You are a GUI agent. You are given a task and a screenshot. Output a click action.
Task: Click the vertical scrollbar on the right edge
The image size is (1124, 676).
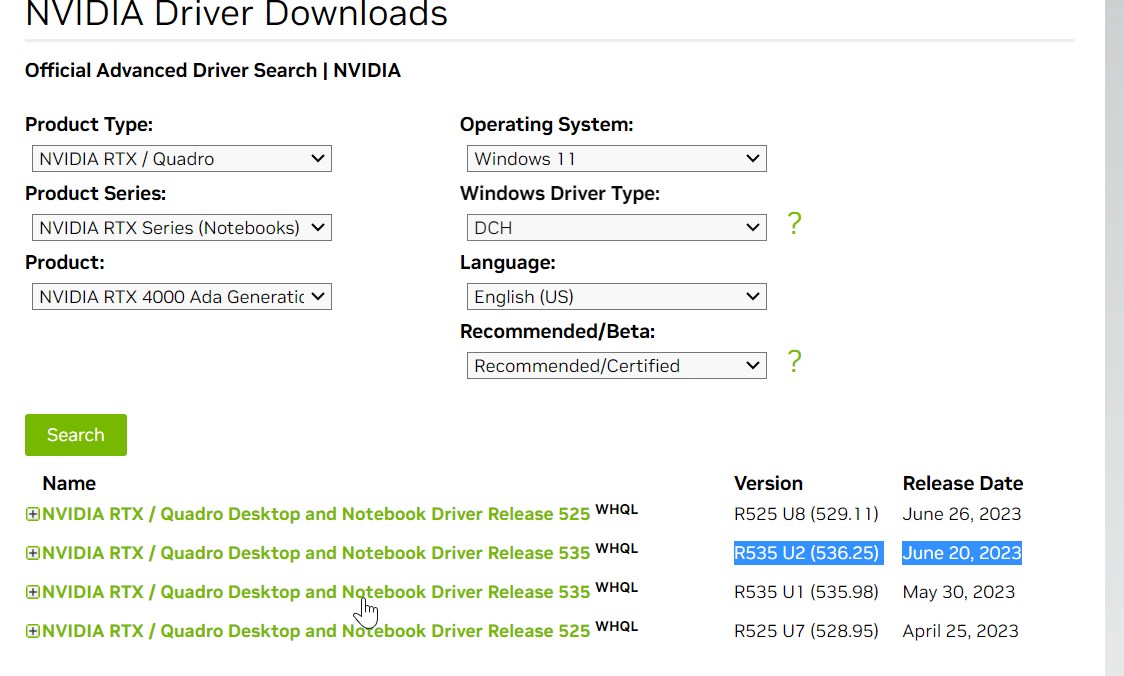[1114, 338]
